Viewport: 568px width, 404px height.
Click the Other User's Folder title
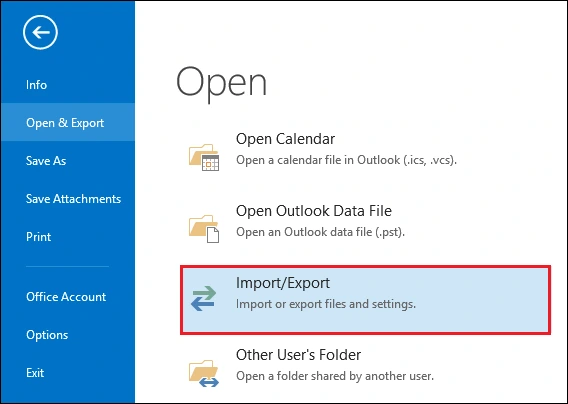tap(298, 355)
